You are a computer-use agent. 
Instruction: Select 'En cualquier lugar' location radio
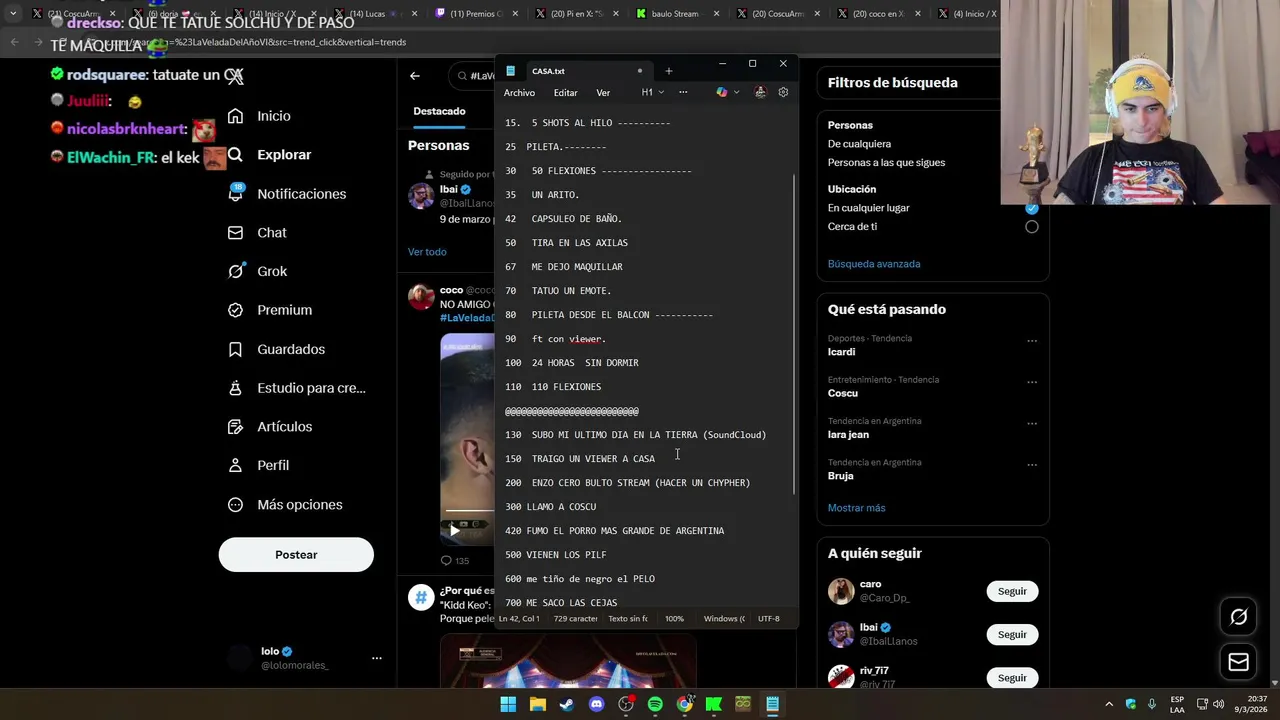pyautogui.click(x=1031, y=208)
